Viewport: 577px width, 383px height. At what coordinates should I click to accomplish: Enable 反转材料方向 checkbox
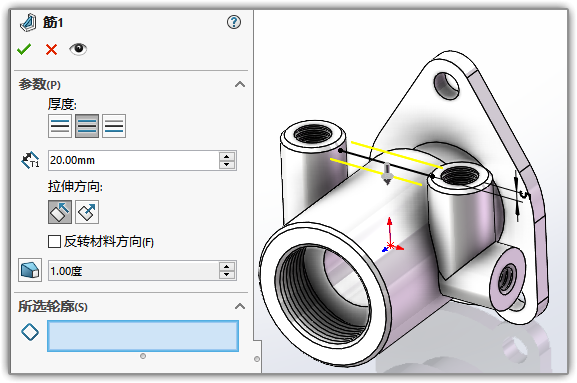point(54,242)
